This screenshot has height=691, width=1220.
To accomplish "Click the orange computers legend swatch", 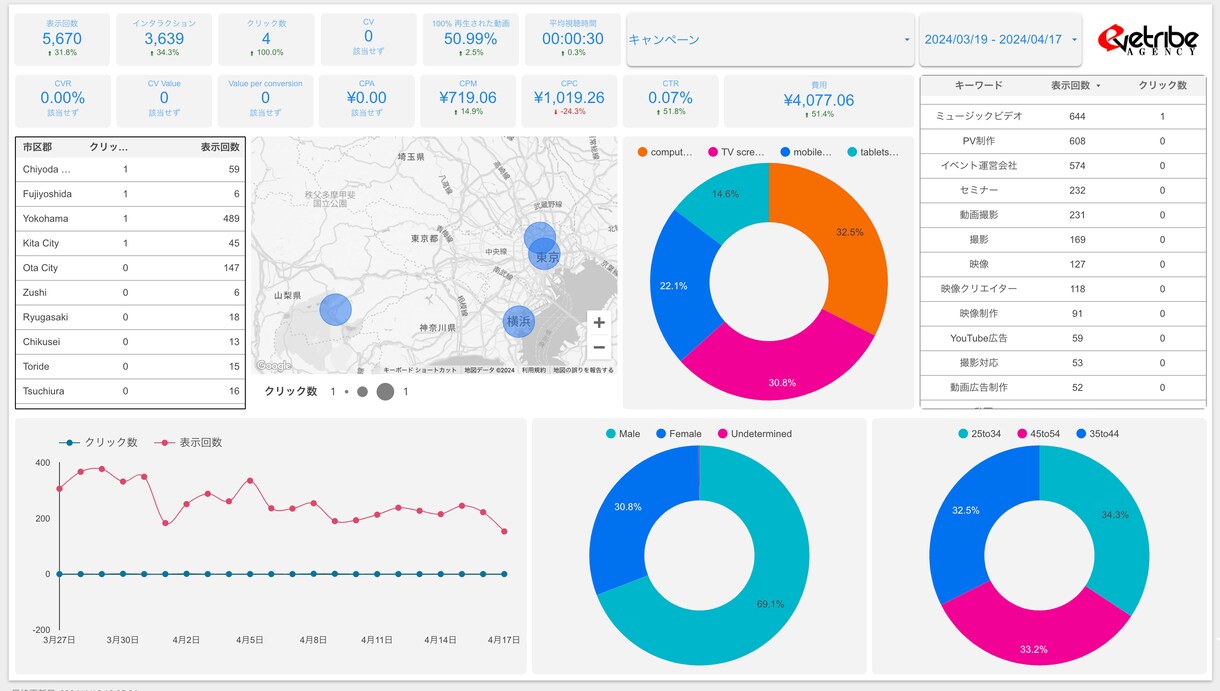I will [642, 152].
